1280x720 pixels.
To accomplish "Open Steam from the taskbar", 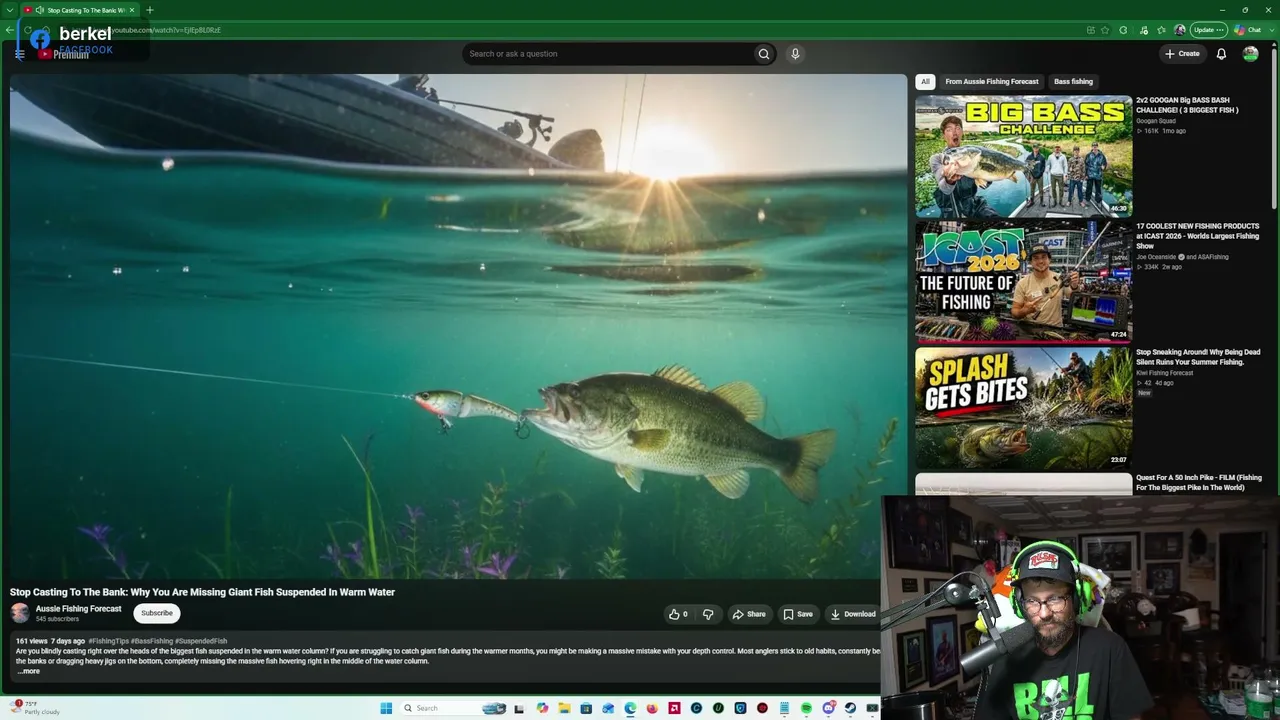I will coord(850,708).
